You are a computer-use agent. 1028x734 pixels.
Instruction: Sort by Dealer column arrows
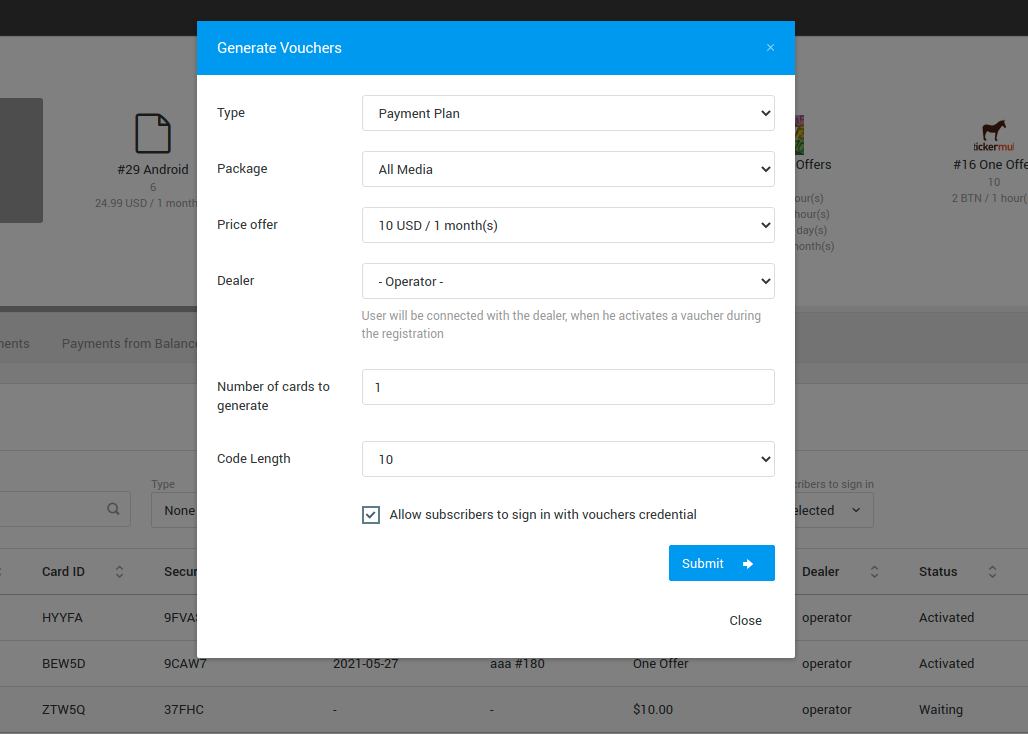click(x=874, y=572)
